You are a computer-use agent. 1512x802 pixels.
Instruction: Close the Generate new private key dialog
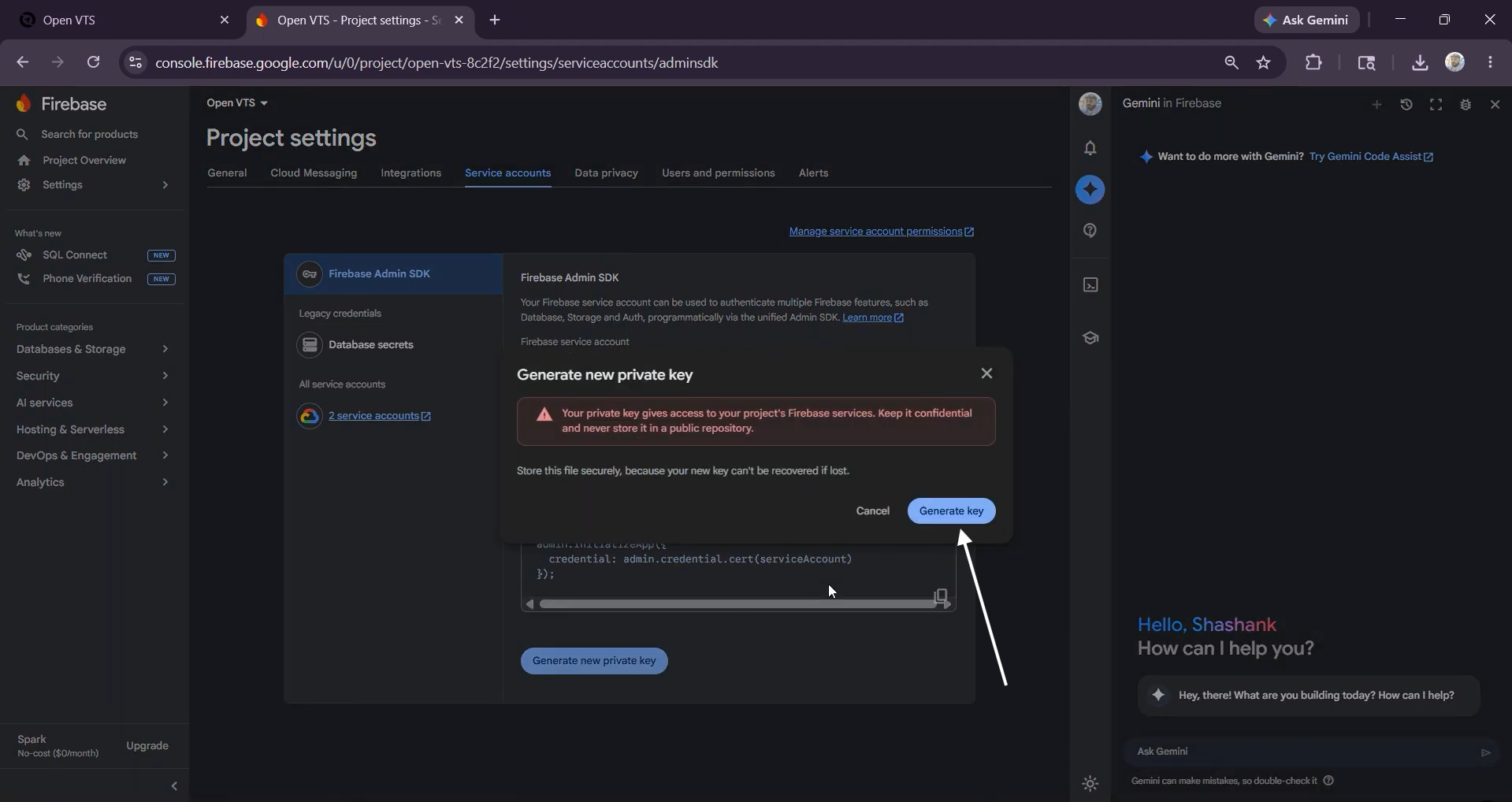coord(986,373)
